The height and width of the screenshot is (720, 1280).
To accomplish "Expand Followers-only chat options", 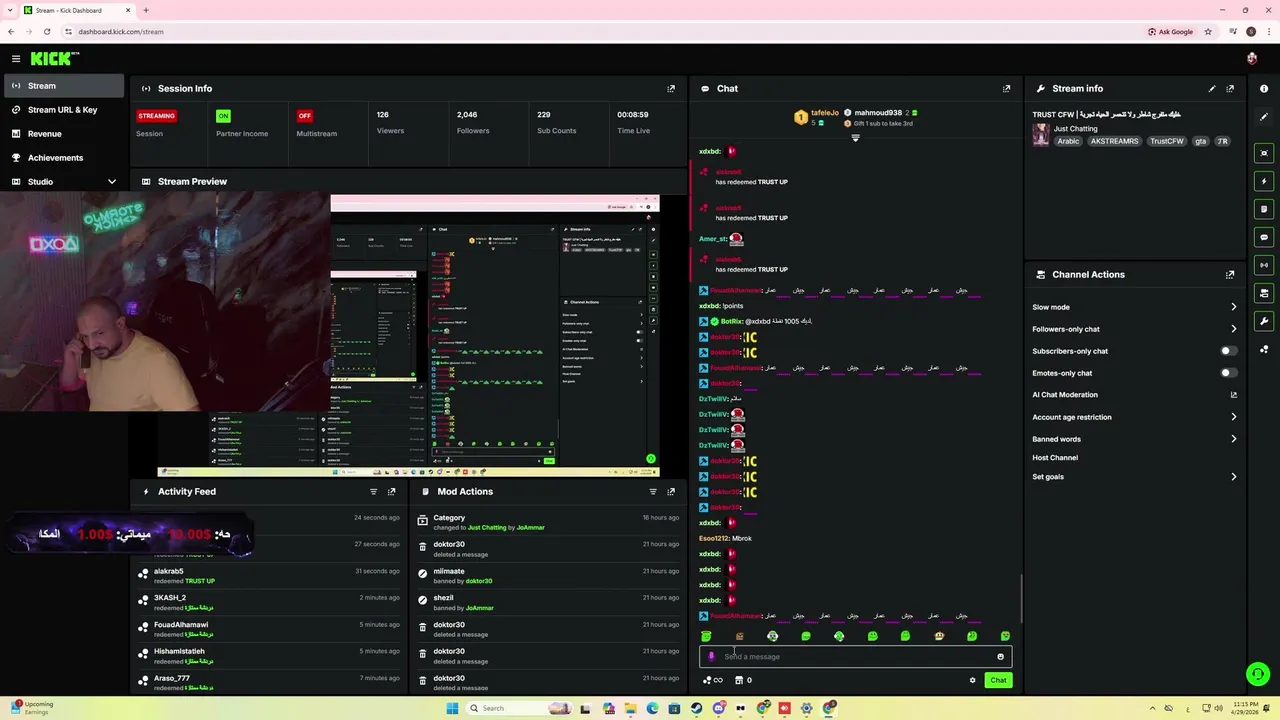I will point(1233,329).
